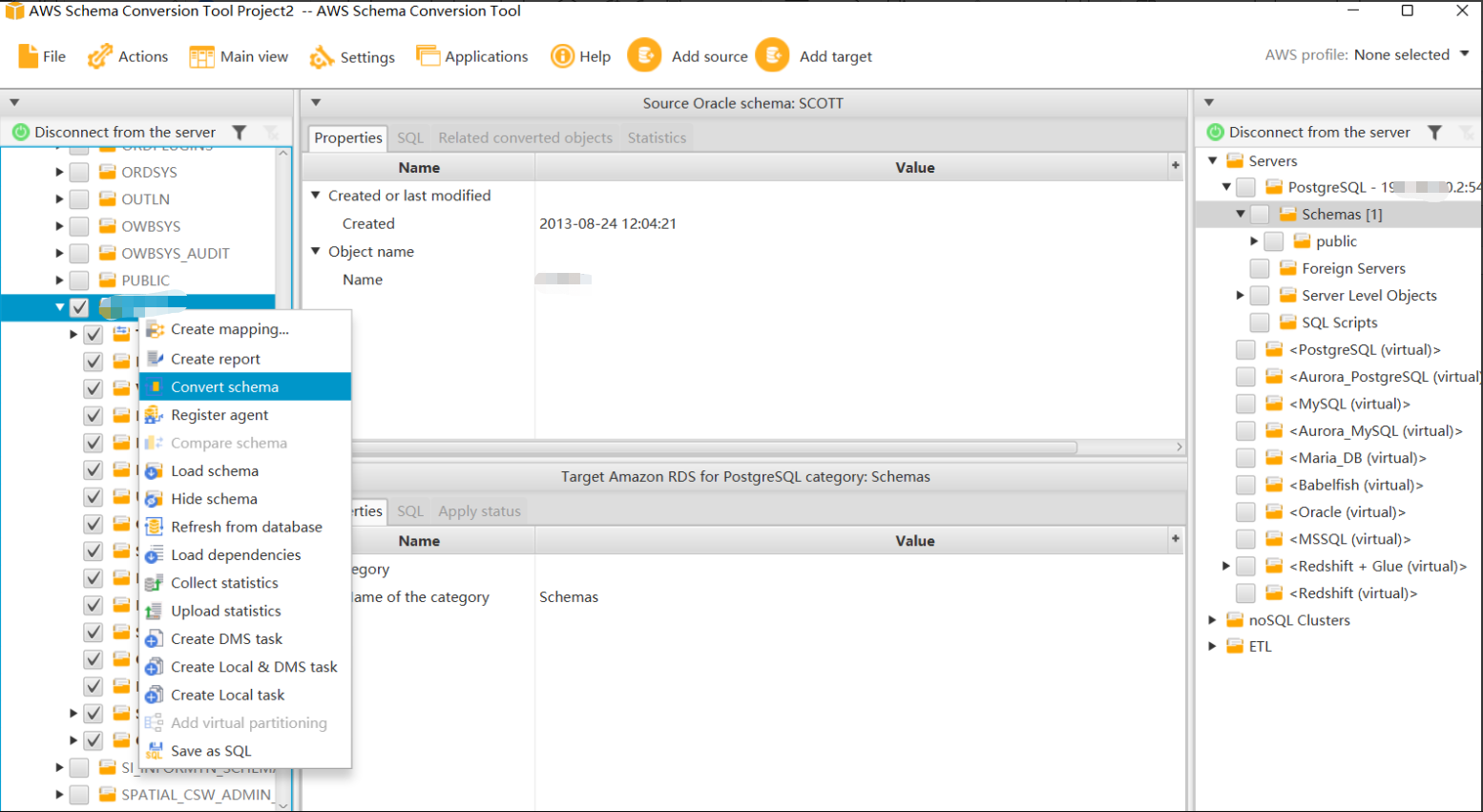Select Create Local task menu entry

(245, 695)
